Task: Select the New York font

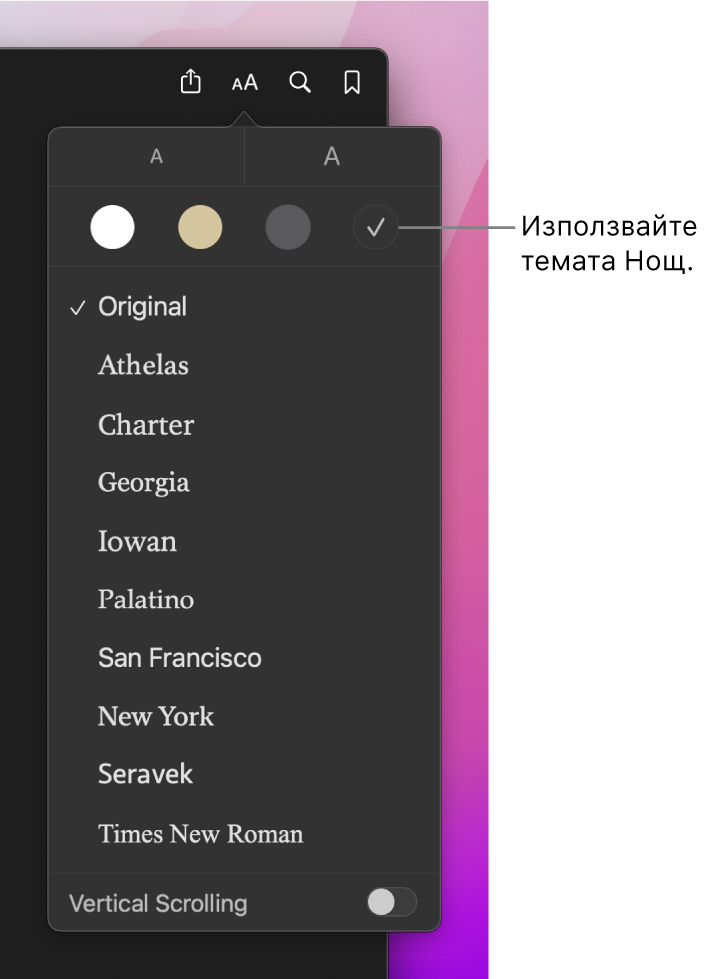Action: pyautogui.click(x=244, y=716)
